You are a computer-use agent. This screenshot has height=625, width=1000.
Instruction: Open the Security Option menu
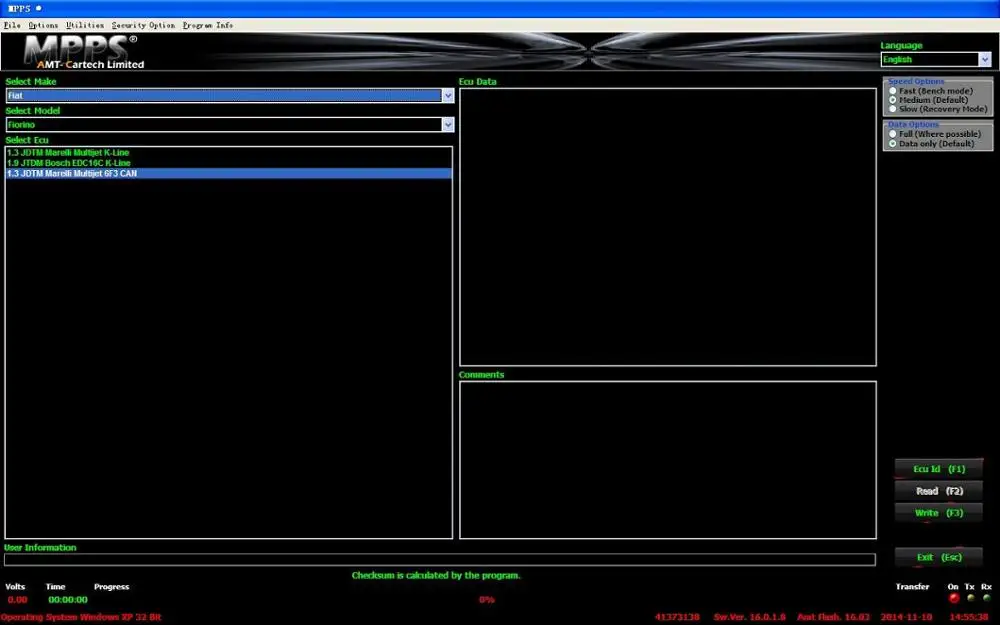tap(143, 26)
